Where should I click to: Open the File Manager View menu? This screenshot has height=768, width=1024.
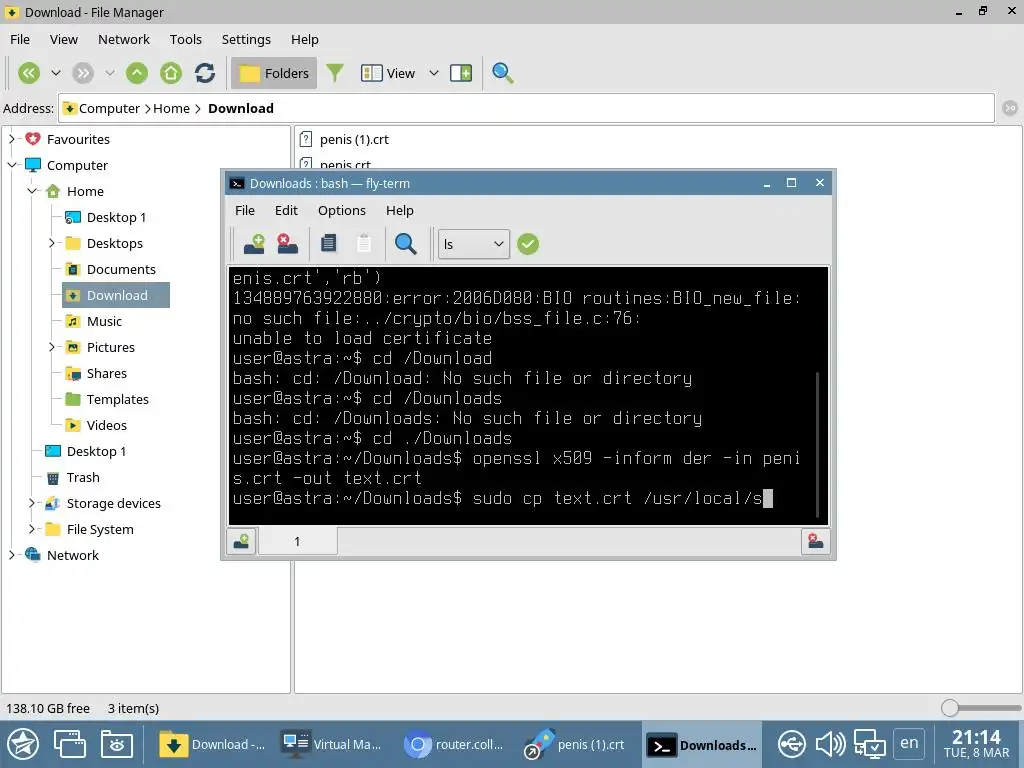63,39
